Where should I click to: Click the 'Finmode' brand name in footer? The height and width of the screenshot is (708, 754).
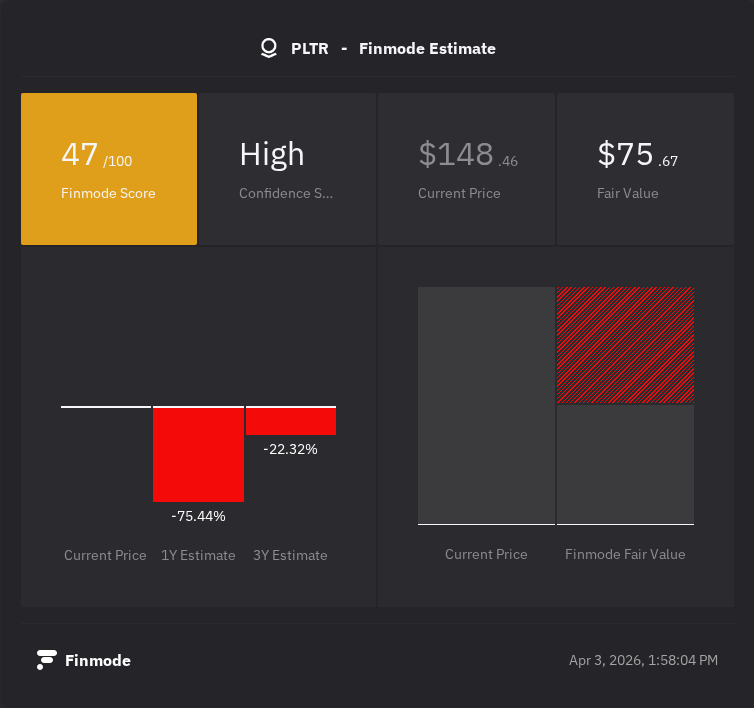coord(98,660)
